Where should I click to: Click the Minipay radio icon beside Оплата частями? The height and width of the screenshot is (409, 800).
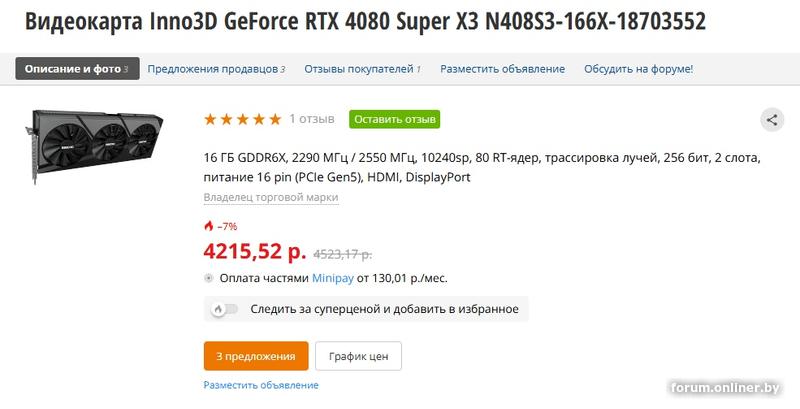coord(208,278)
